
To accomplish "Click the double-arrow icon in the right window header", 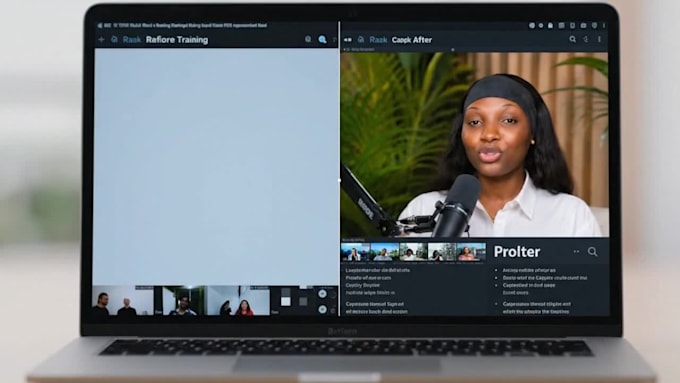I will tap(348, 40).
